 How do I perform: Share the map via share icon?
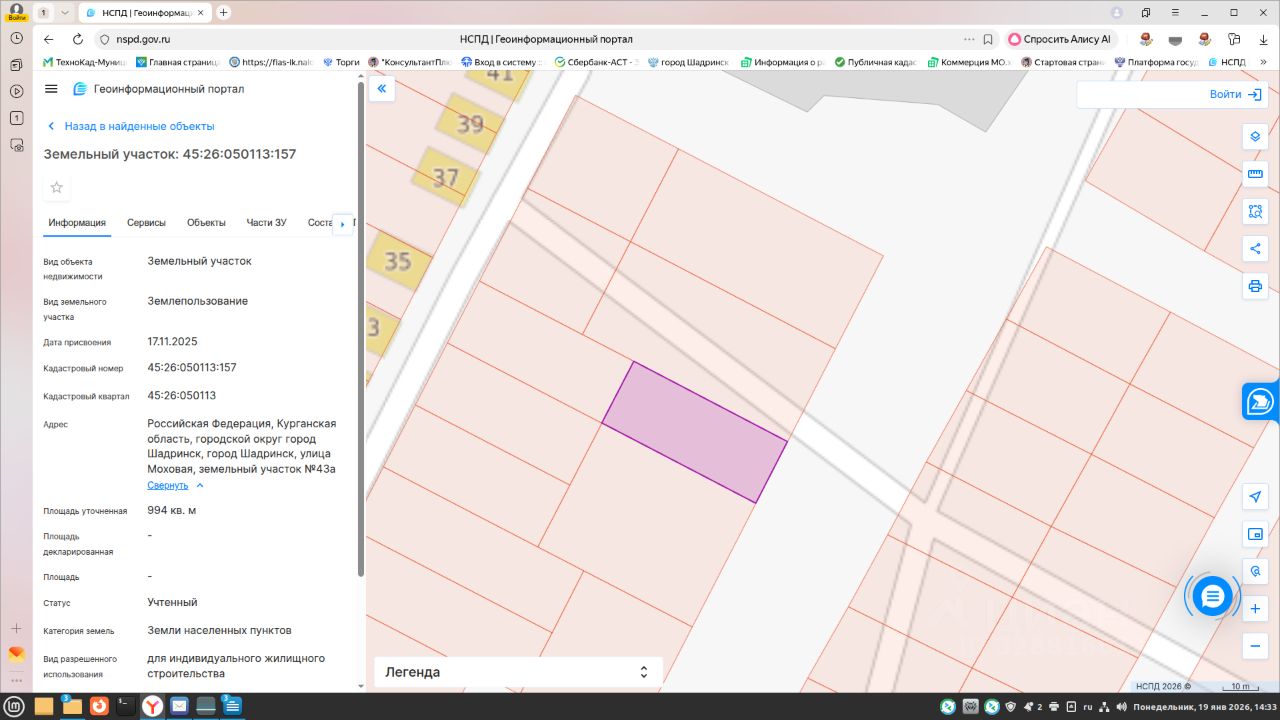pyautogui.click(x=1255, y=249)
